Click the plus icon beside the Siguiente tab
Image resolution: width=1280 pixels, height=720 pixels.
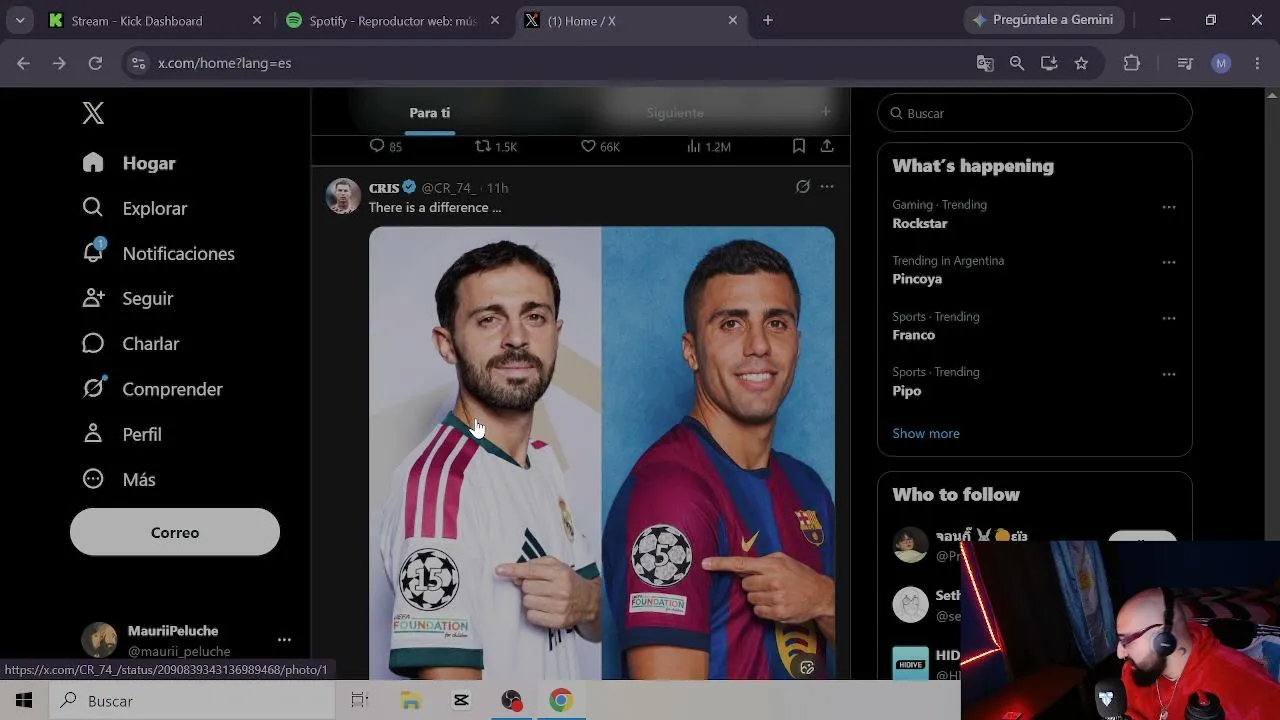click(x=826, y=112)
